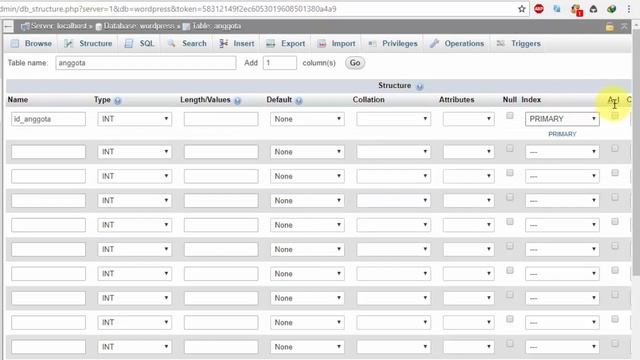Tick the A_I checkbox for id_anggota
The image size is (640, 360).
pyautogui.click(x=614, y=116)
